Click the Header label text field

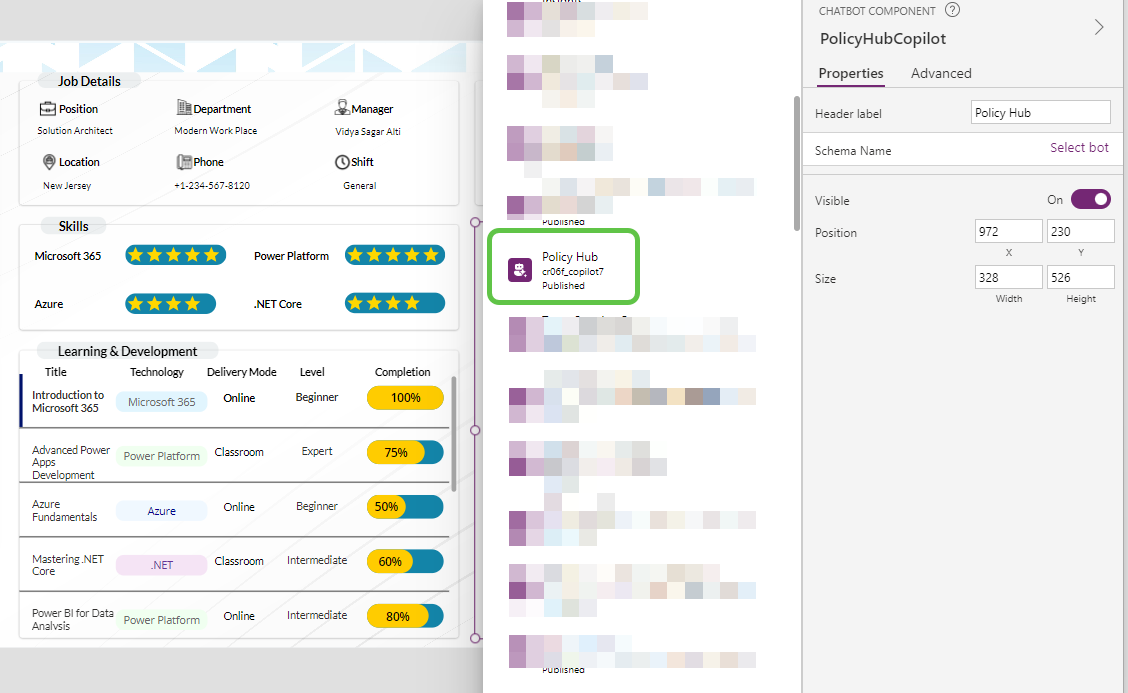tap(1040, 113)
